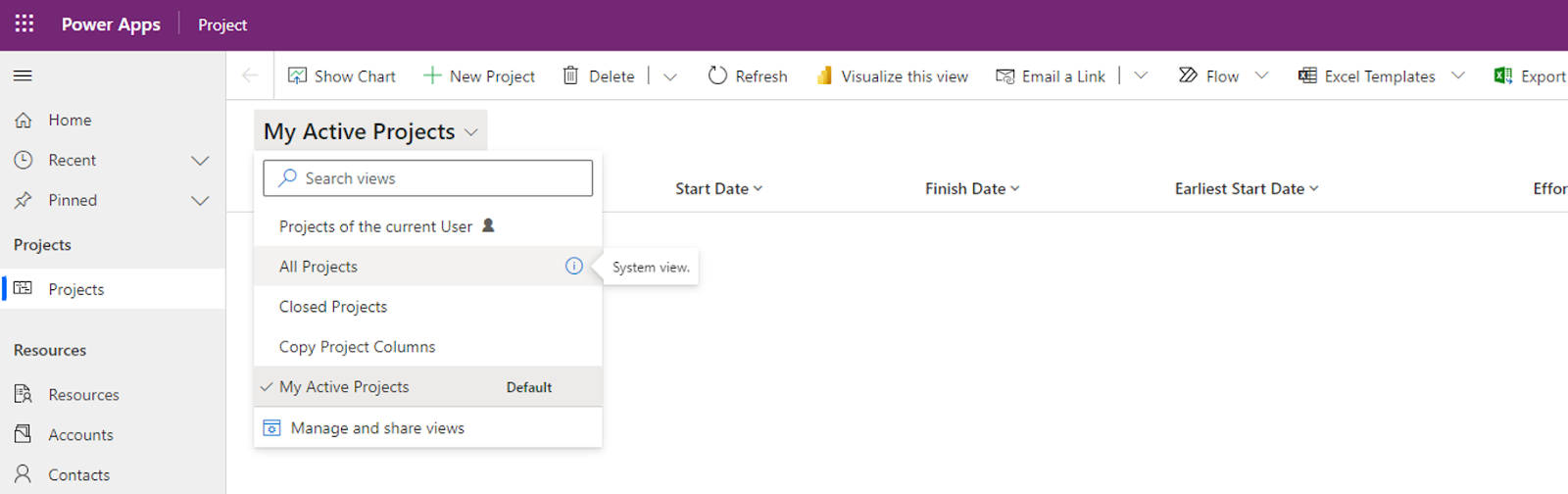Click the checkmark beside My Active Projects
The width and height of the screenshot is (1568, 494).
267,386
